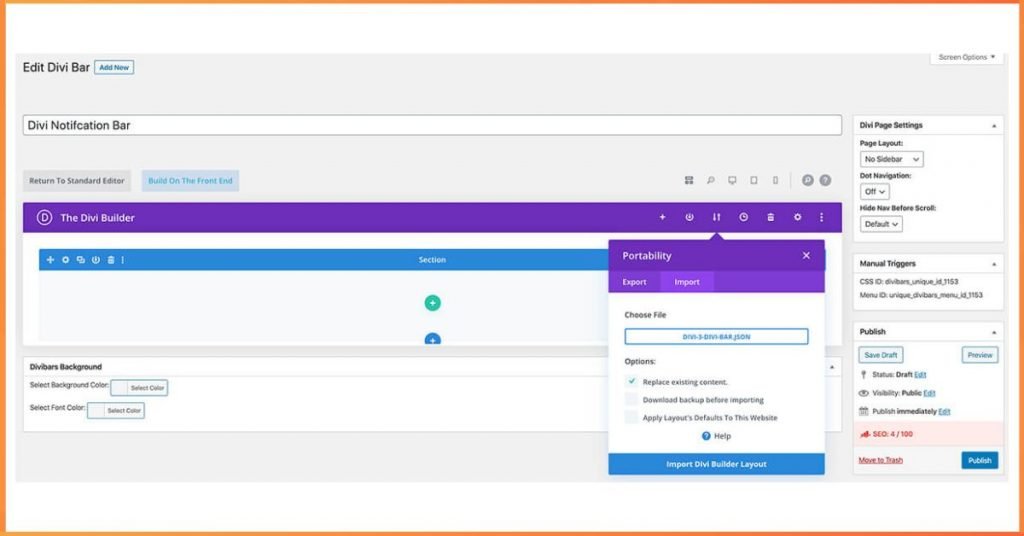Click the search circle icon near the help icon
This screenshot has height=536, width=1024.
click(808, 180)
